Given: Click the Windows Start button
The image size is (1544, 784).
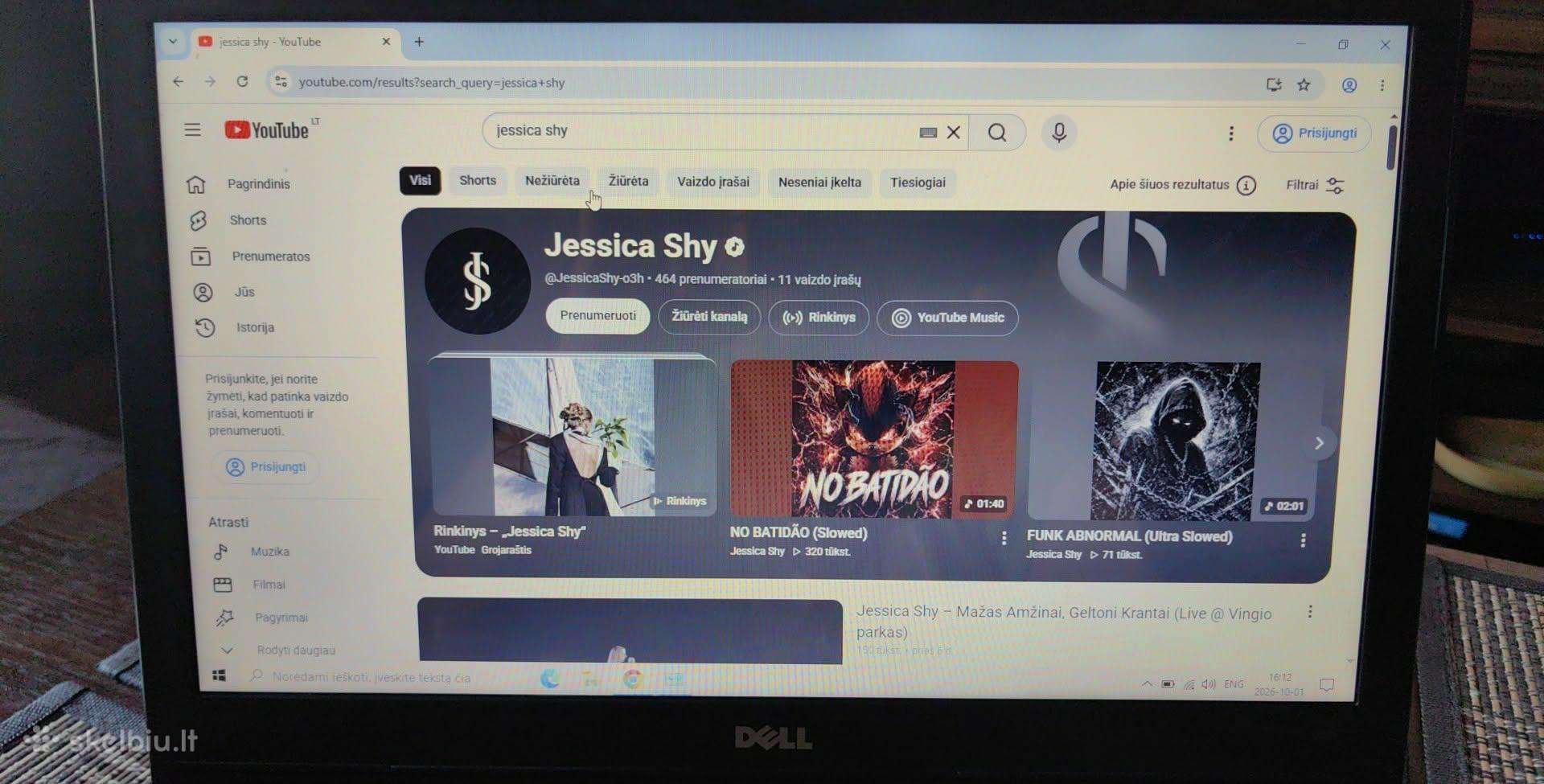Looking at the screenshot, I should [219, 675].
